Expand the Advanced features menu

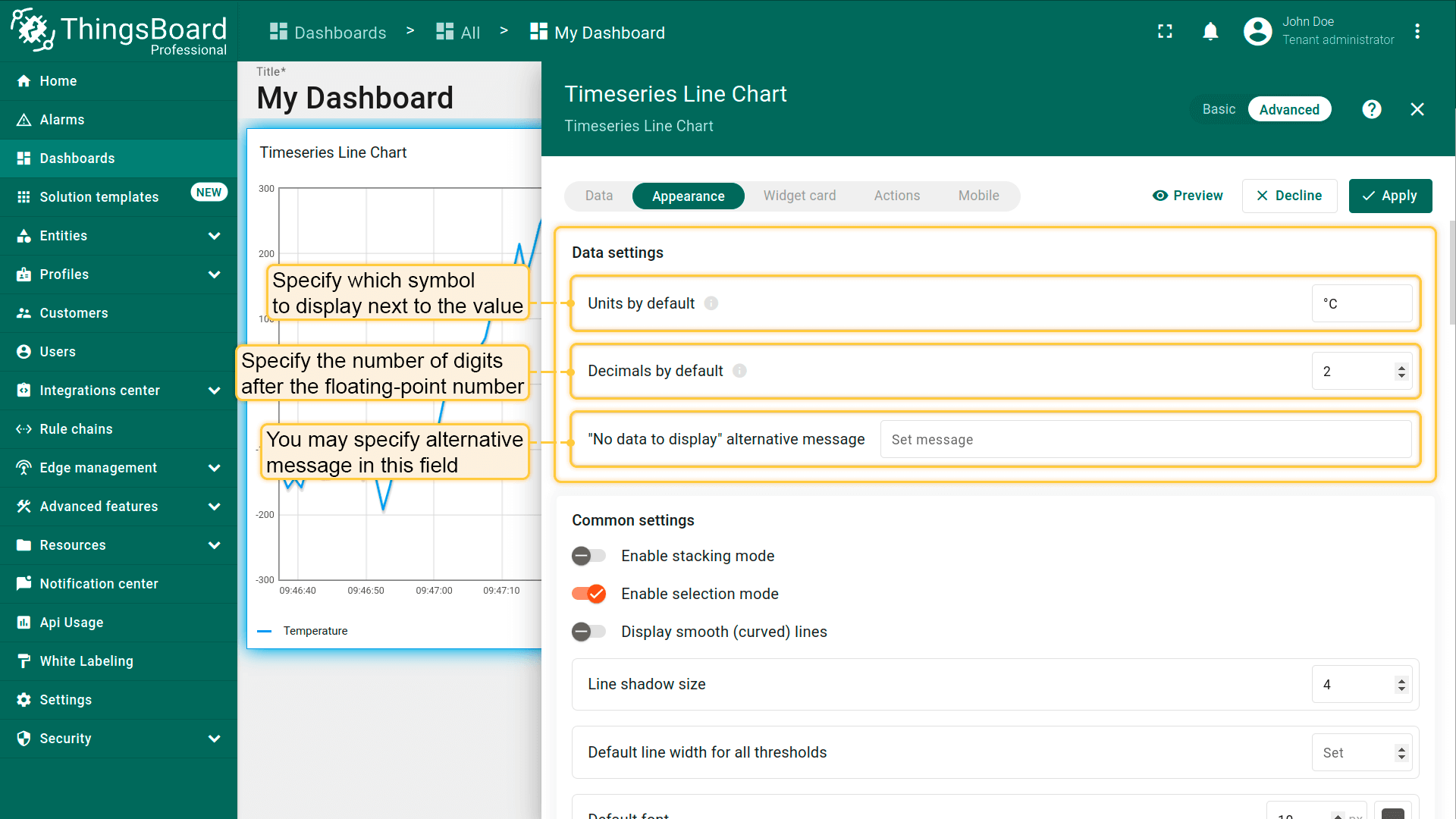tap(214, 507)
